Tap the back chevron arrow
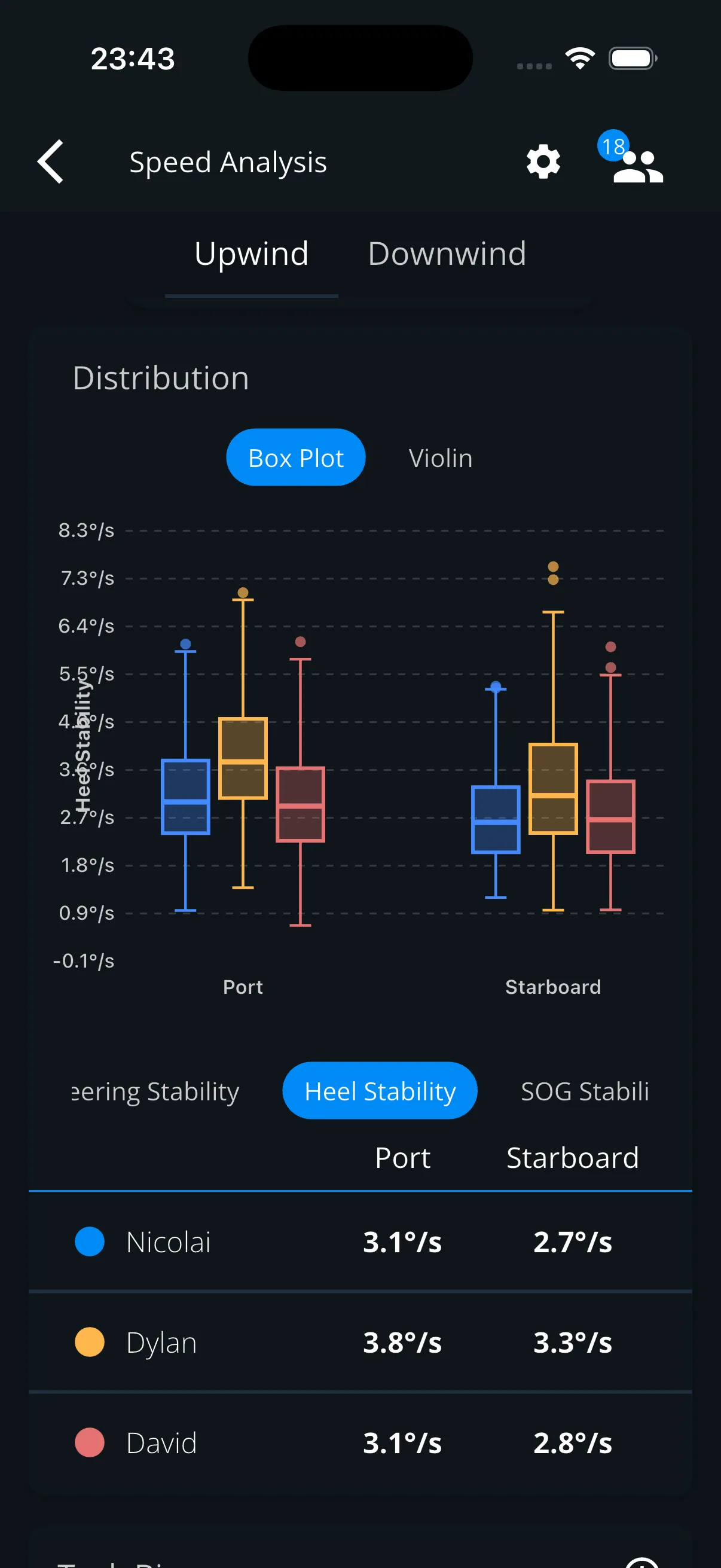Screen dimensions: 721x1568 tap(50, 162)
